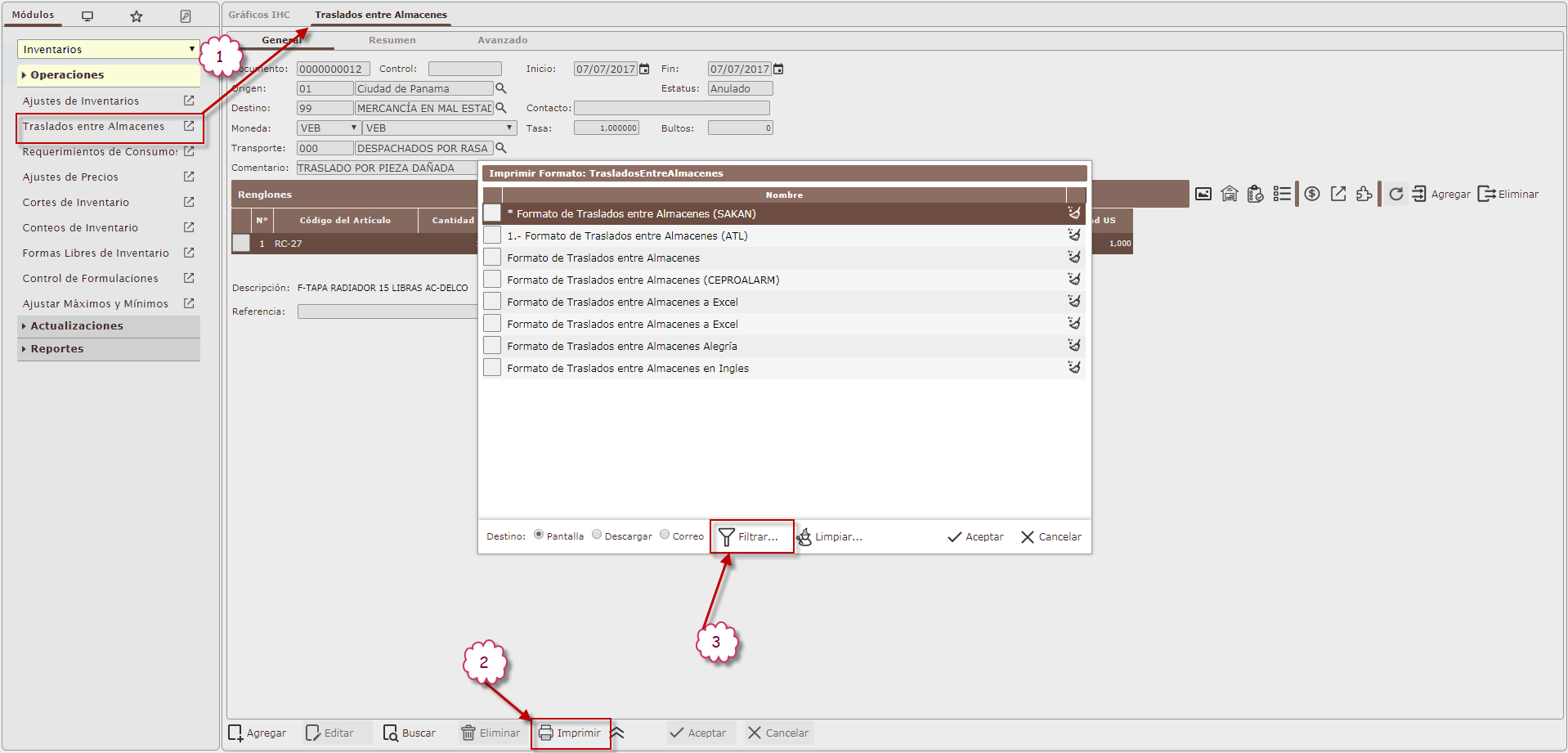Click the Limpiar... button in print dialog

point(830,536)
